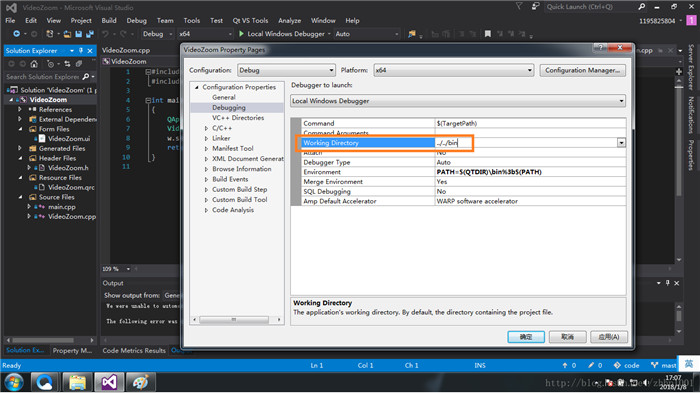Open Configuration Manager... button

[583, 70]
